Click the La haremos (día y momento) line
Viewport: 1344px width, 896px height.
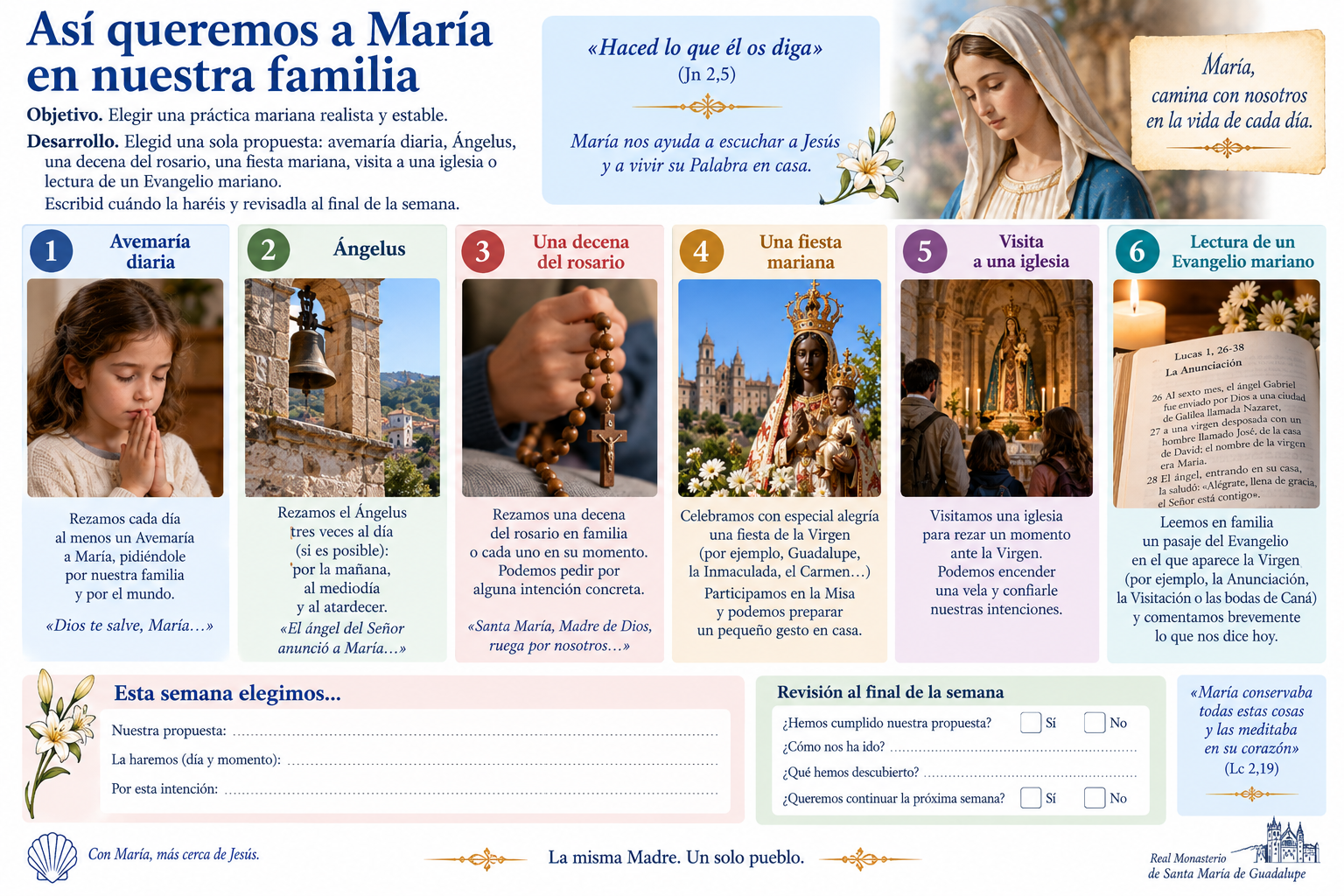coord(503,762)
